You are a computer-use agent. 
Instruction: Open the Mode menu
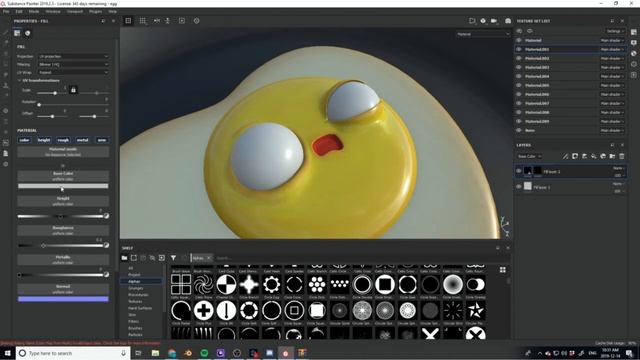pyautogui.click(x=34, y=11)
